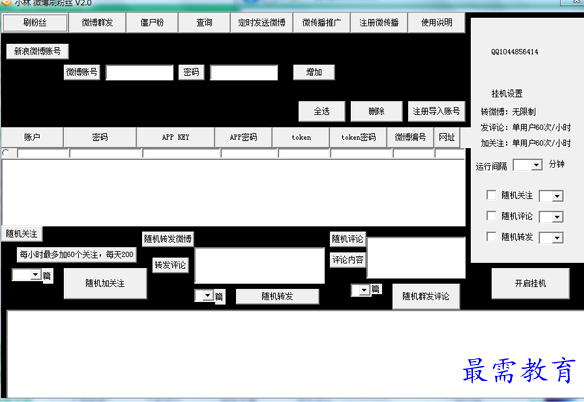Click the 微博编号 column header
The width and height of the screenshot is (584, 402).
pos(410,137)
